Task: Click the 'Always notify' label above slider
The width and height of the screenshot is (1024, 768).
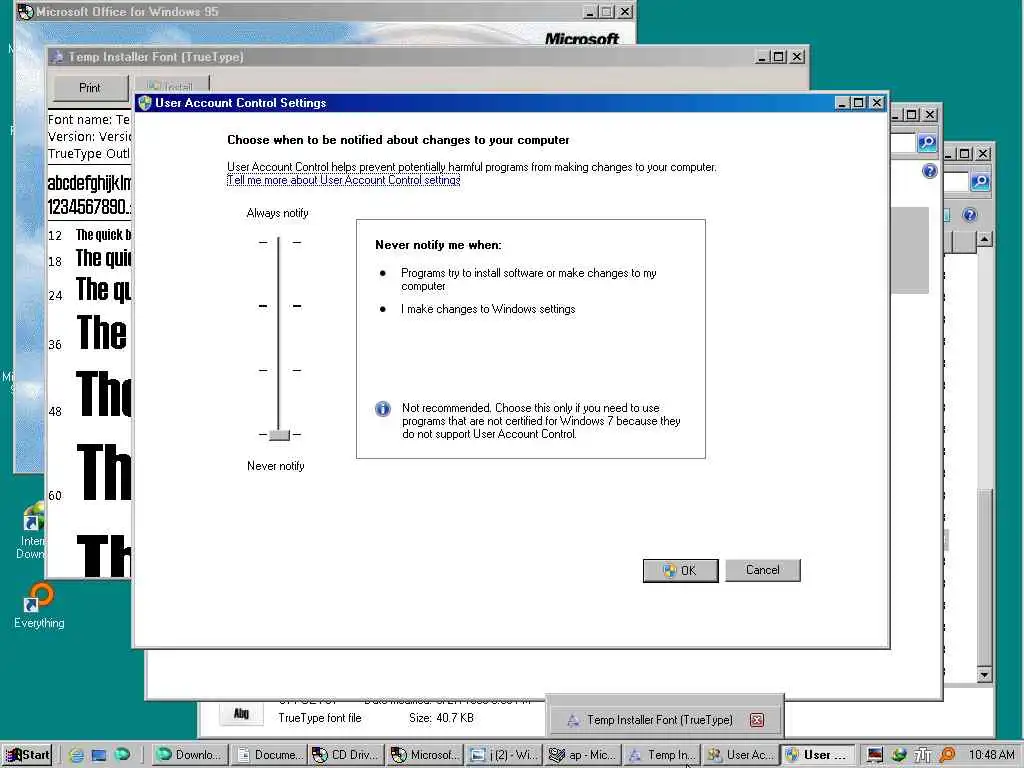Action: [278, 213]
